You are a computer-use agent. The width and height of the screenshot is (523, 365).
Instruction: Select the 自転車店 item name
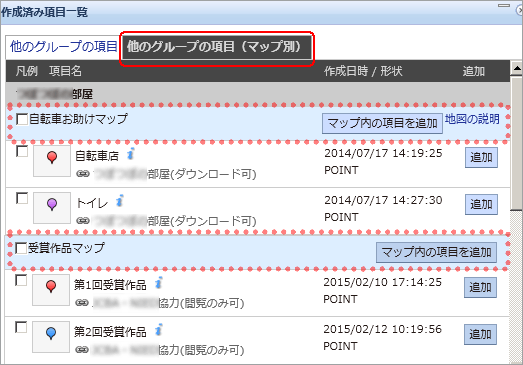97,156
